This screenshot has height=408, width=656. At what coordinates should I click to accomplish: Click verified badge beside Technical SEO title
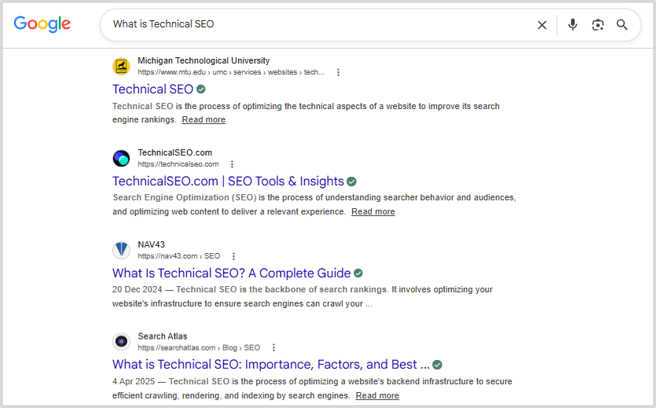point(201,89)
